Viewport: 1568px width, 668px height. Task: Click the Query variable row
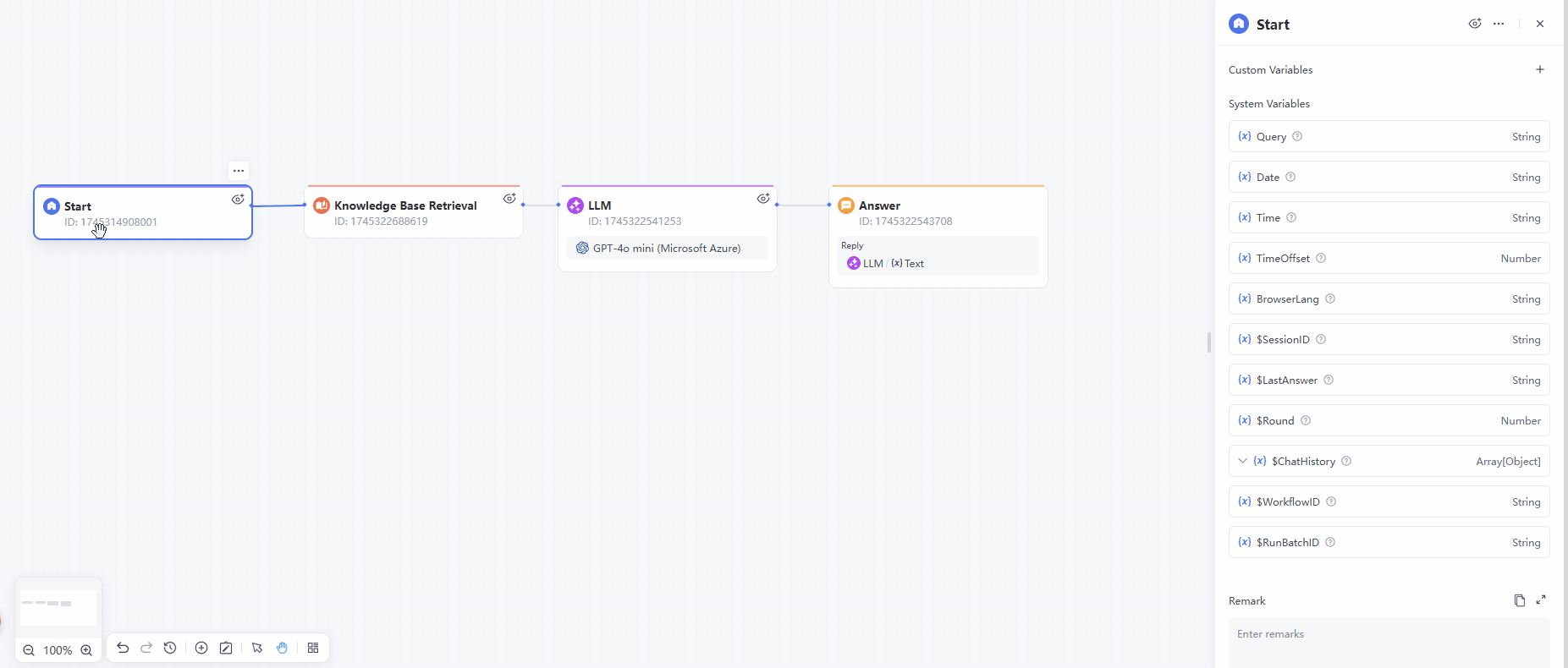click(x=1389, y=136)
